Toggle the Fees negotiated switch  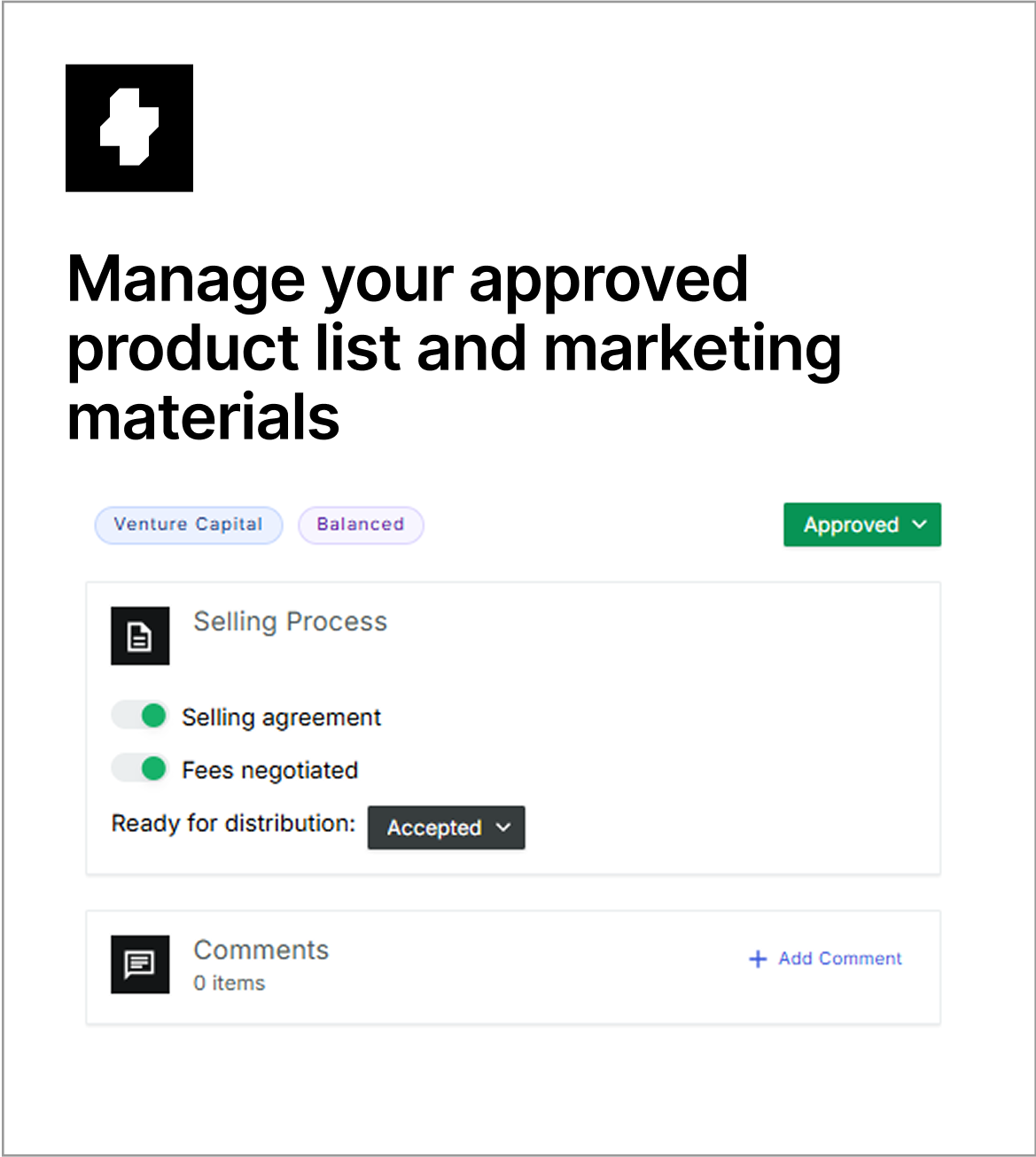pyautogui.click(x=140, y=768)
